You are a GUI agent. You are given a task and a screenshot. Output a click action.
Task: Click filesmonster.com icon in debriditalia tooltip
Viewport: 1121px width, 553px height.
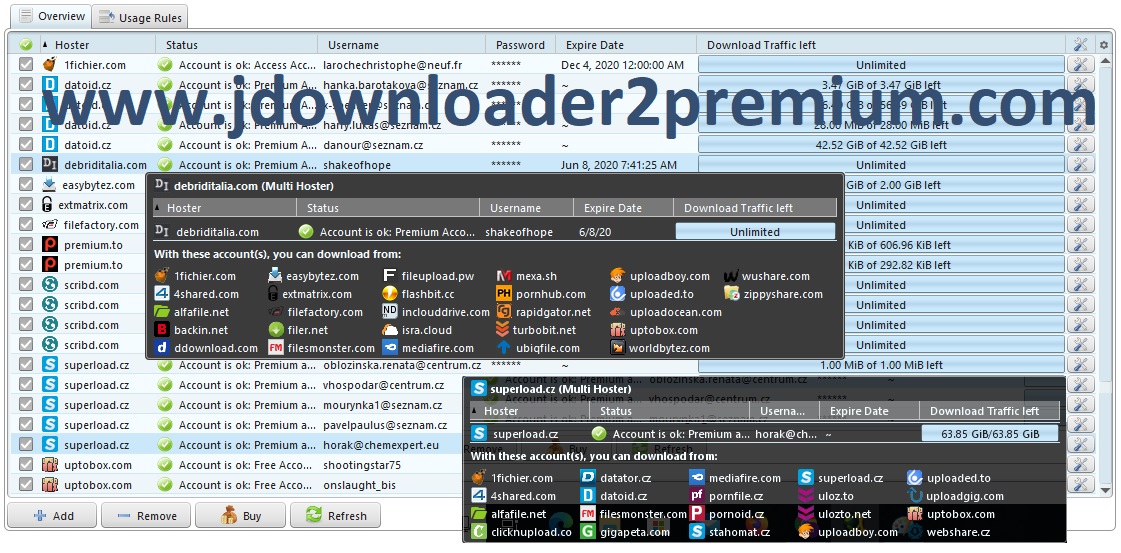point(276,348)
